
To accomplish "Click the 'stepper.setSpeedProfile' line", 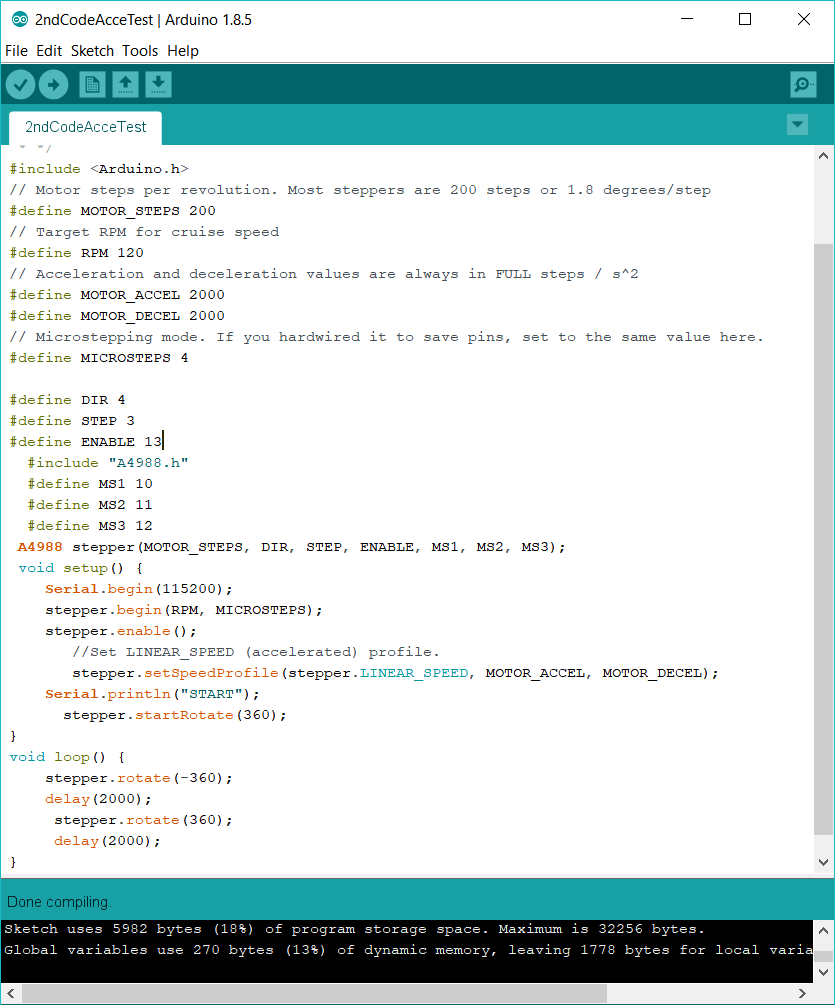I will pyautogui.click(x=395, y=673).
